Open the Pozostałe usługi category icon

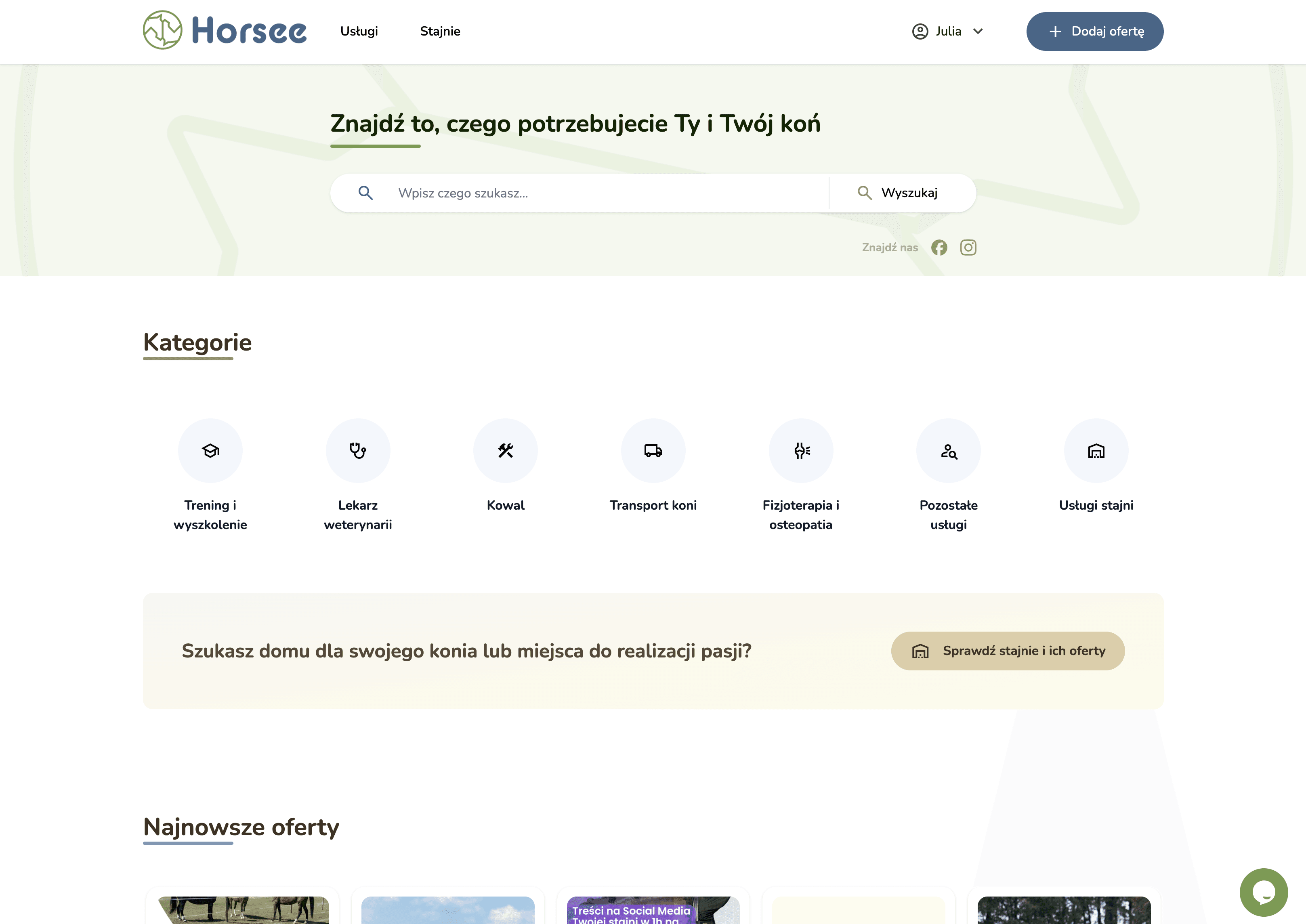pos(948,451)
